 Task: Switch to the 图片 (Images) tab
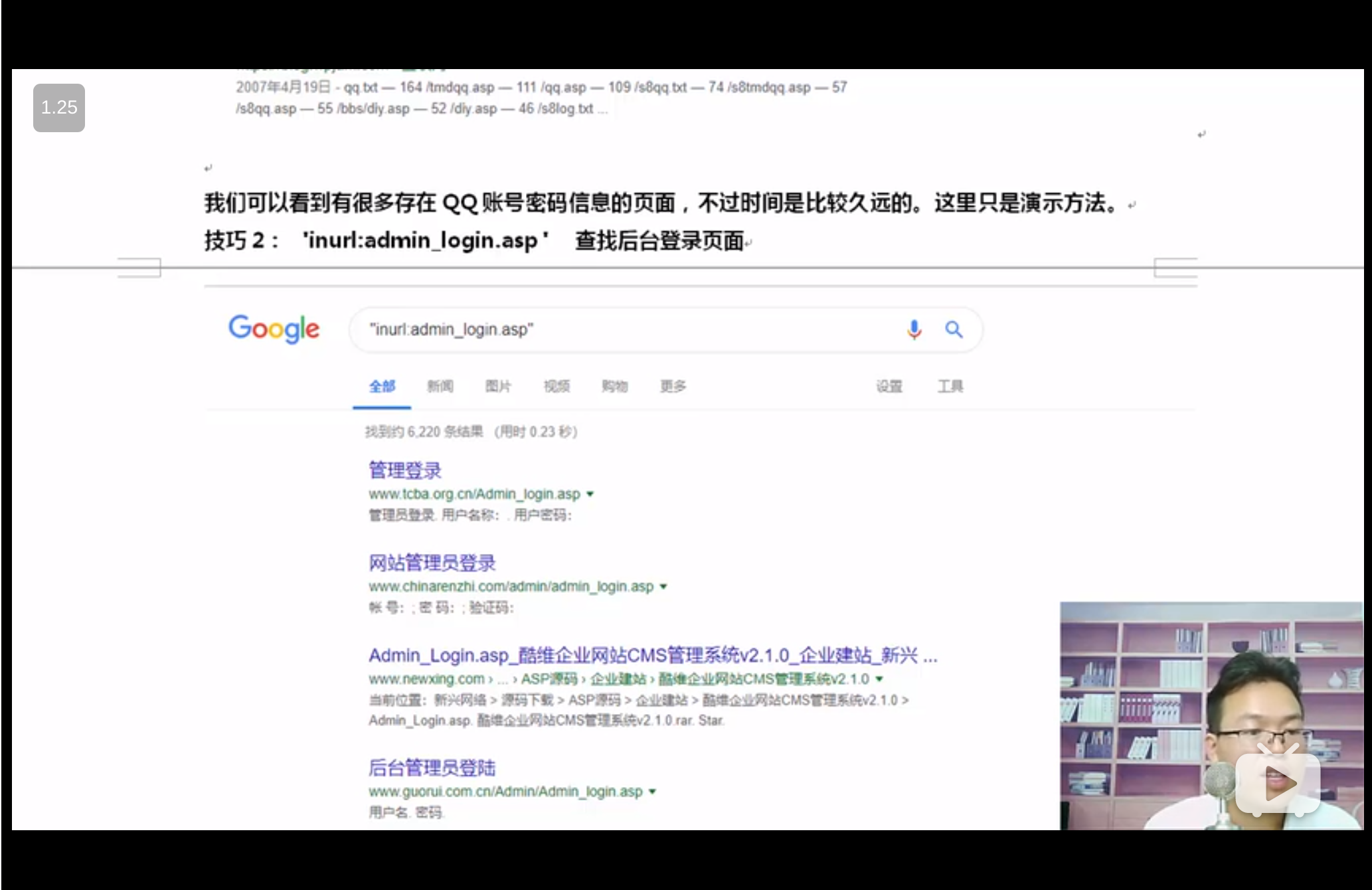(x=499, y=386)
